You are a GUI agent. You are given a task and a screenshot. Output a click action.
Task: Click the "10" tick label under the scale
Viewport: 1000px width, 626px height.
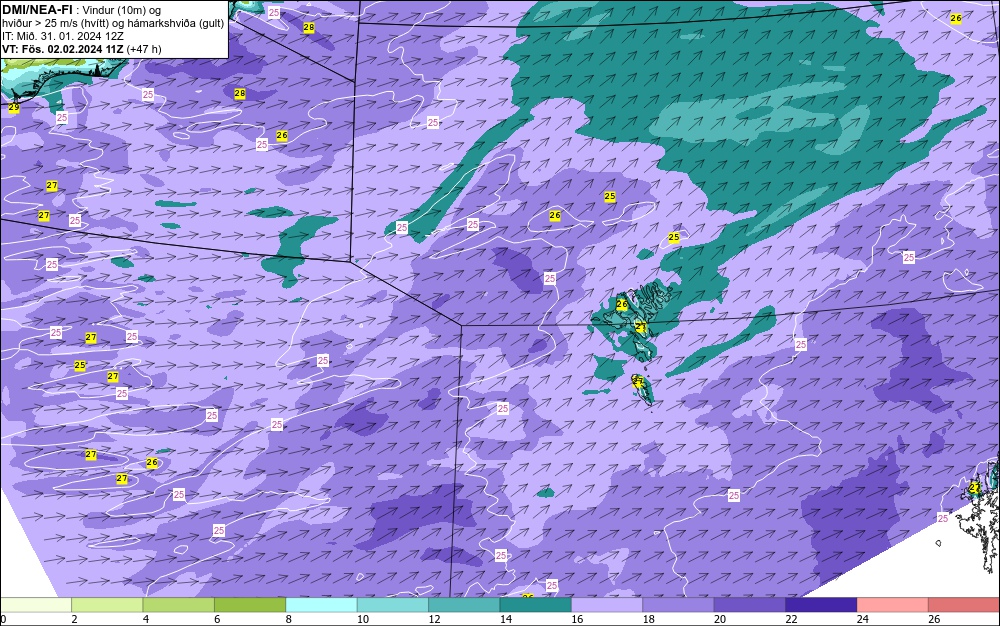pos(363,619)
